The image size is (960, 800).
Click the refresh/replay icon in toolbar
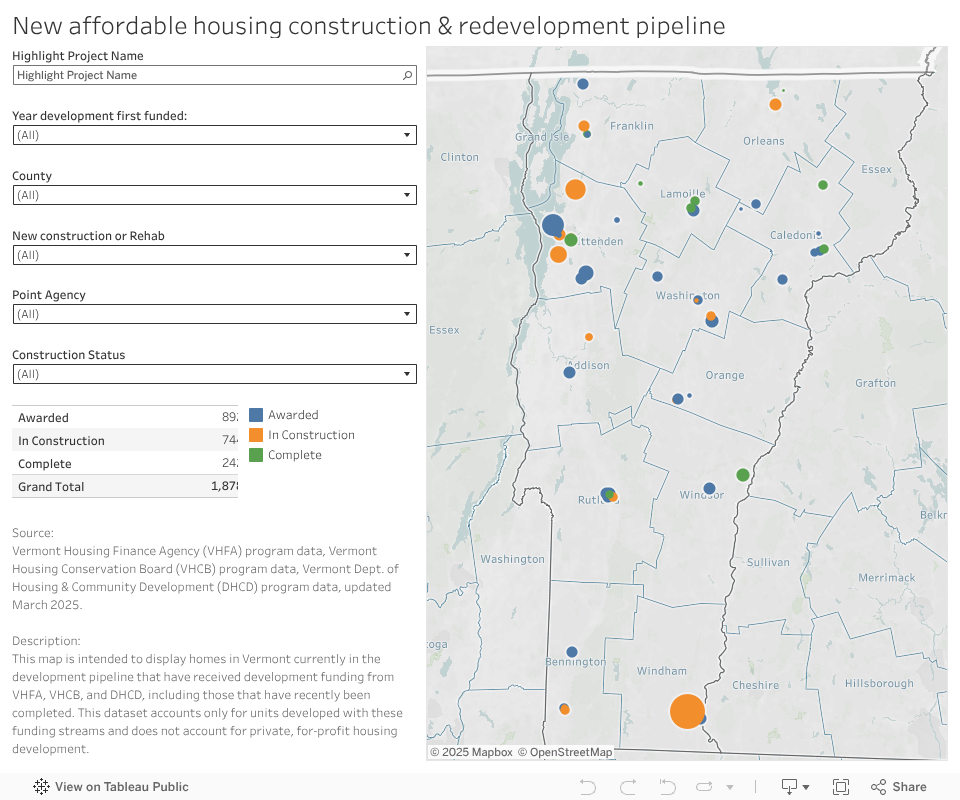point(704,787)
